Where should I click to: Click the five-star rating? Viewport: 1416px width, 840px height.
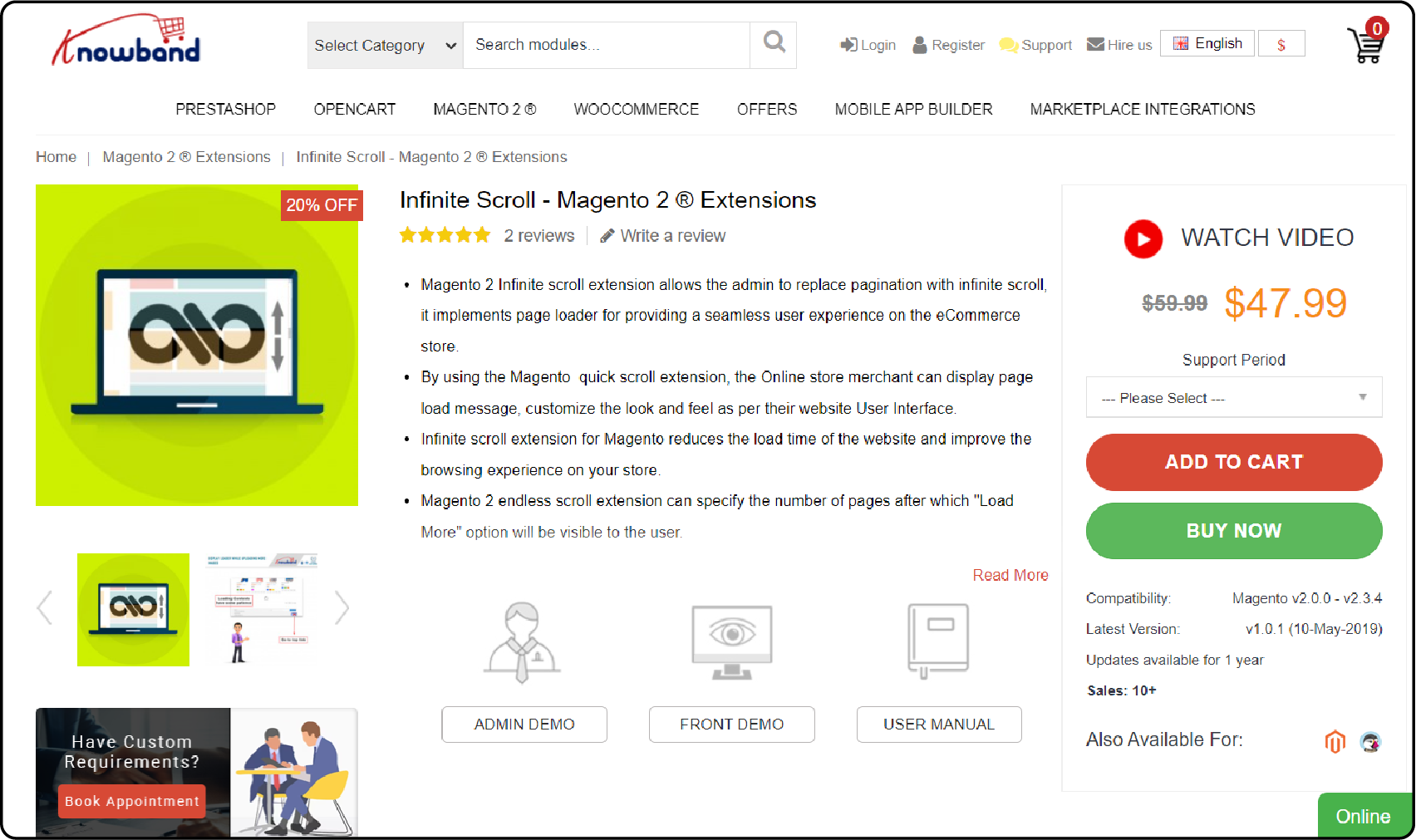tap(445, 235)
